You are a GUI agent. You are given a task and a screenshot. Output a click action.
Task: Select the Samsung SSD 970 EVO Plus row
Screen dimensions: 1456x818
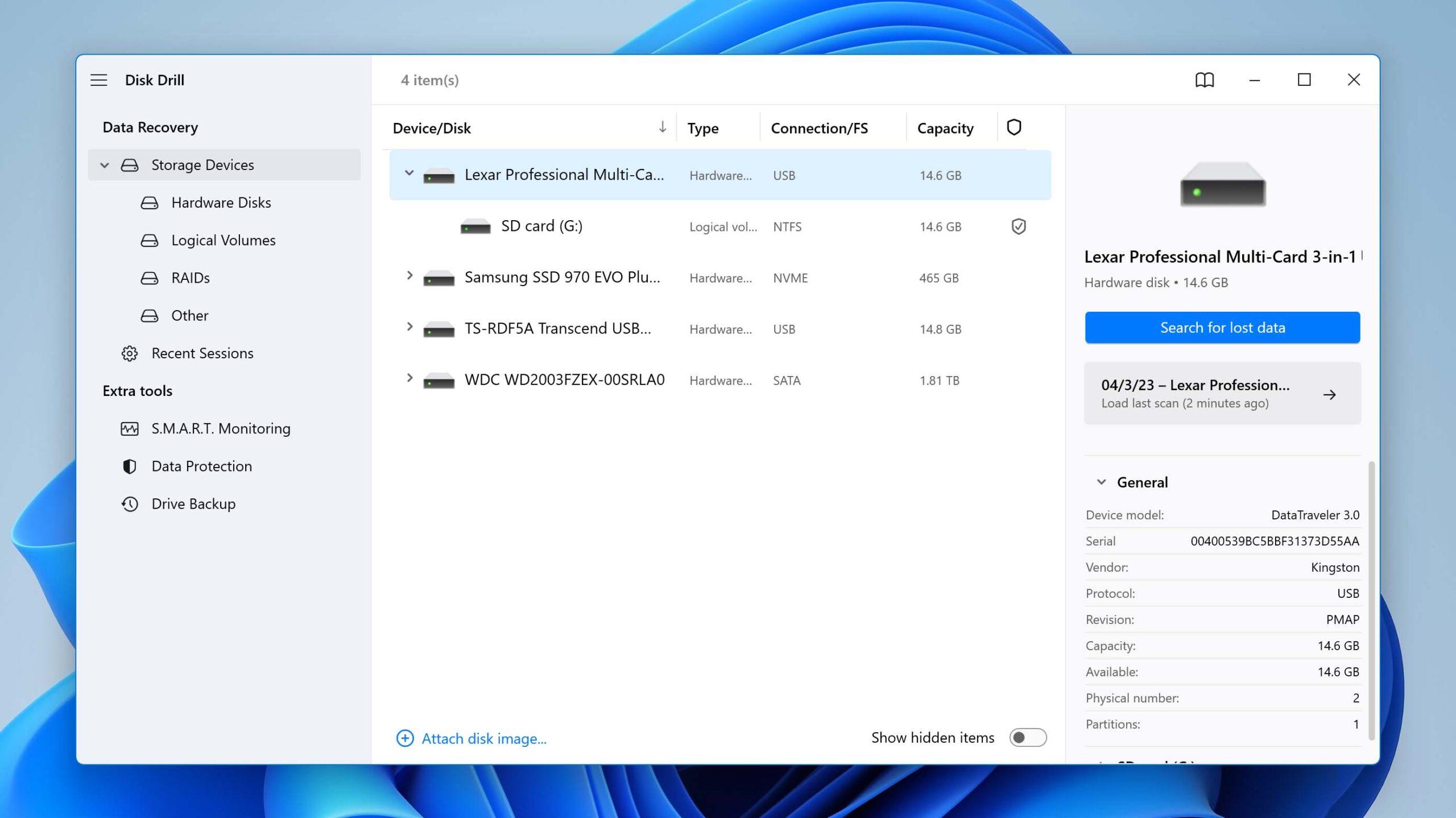point(720,278)
